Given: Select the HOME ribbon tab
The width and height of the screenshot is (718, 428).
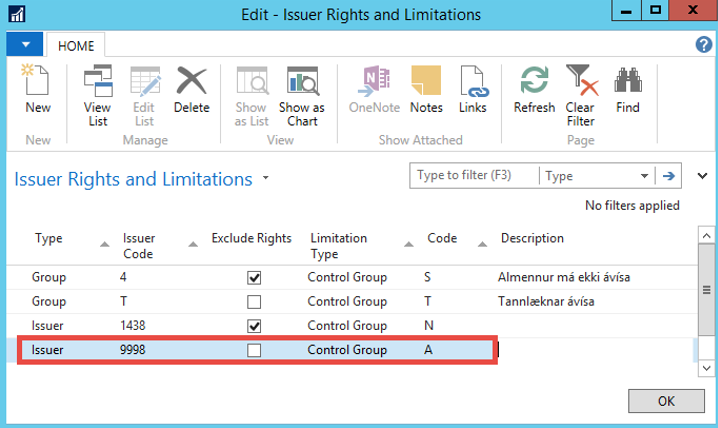Looking at the screenshot, I should click(x=75, y=46).
